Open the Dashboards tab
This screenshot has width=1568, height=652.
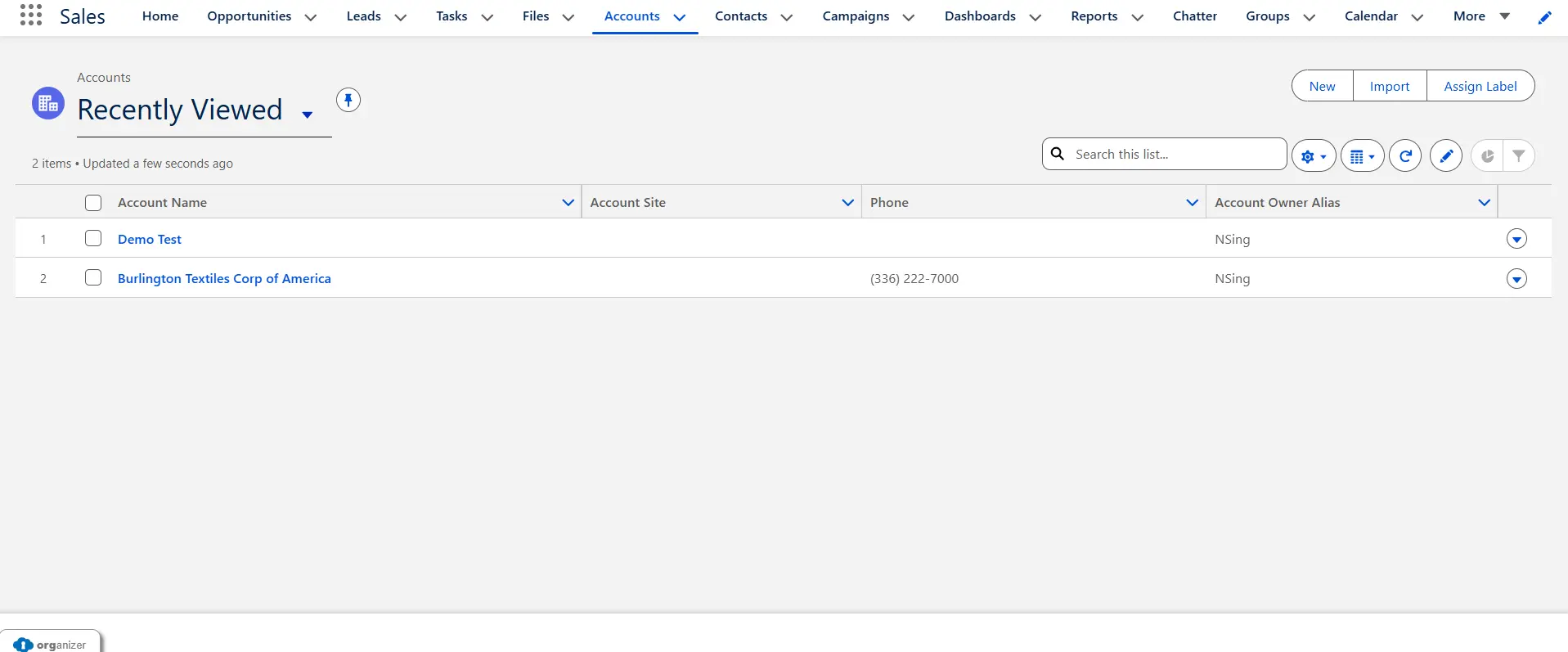pyautogui.click(x=980, y=16)
